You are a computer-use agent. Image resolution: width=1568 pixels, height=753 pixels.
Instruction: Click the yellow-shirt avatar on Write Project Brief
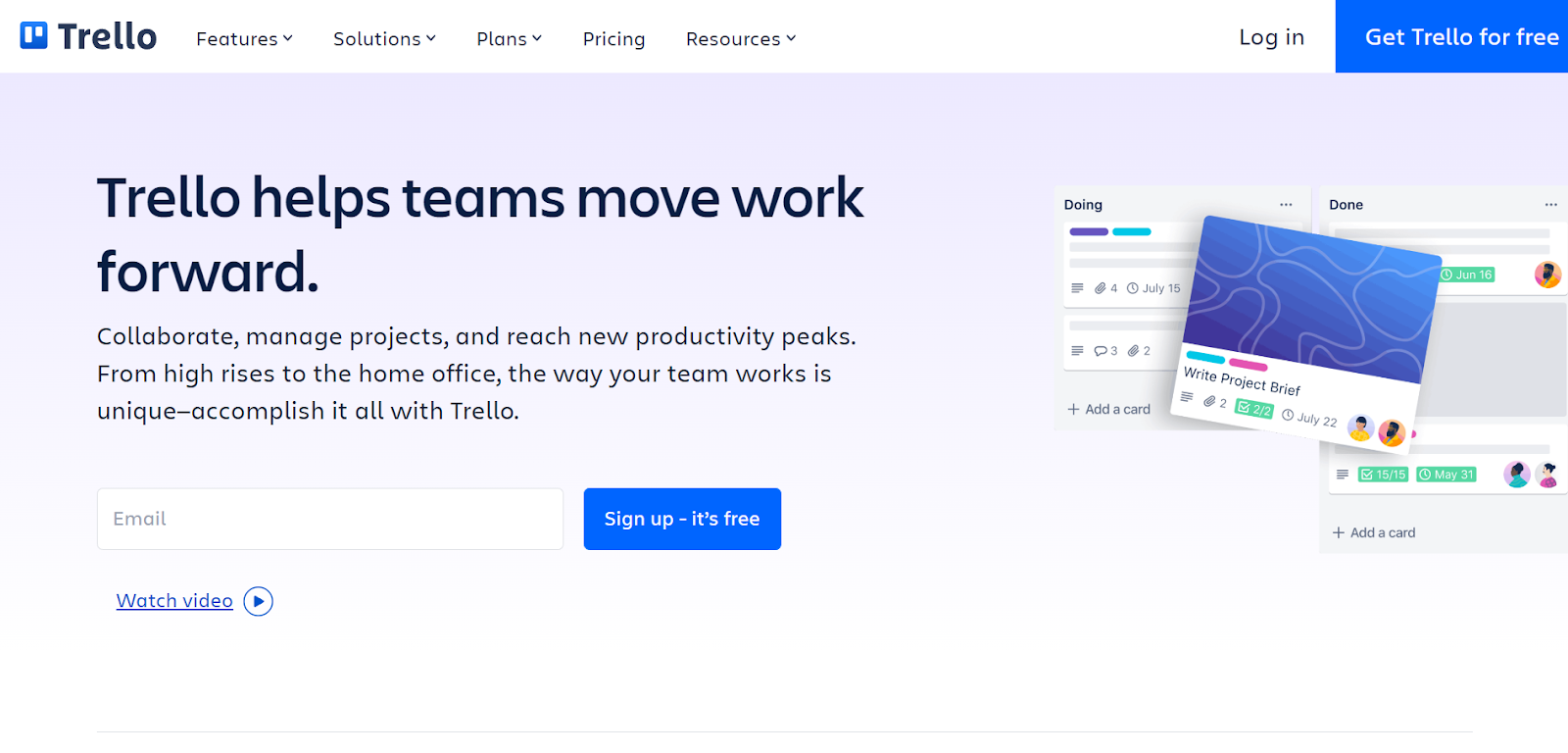[1360, 427]
